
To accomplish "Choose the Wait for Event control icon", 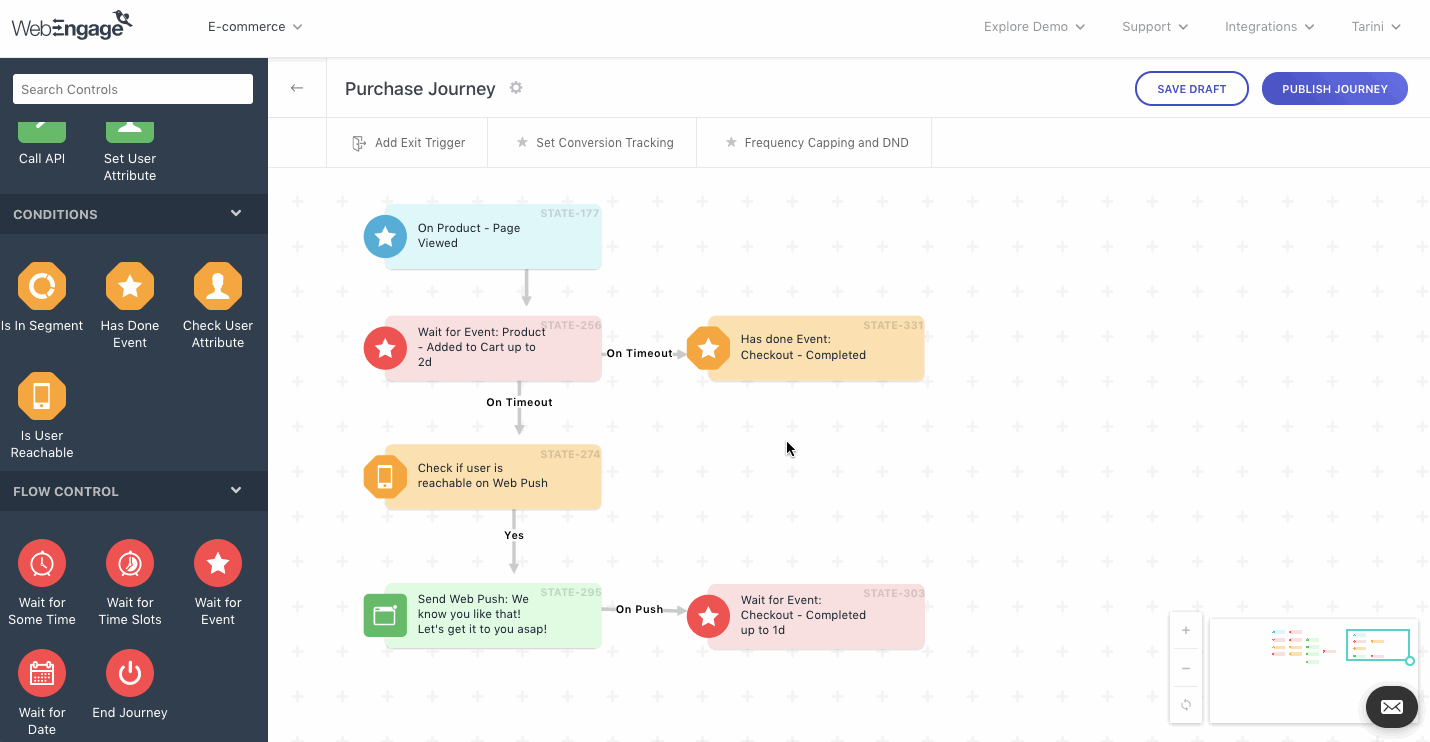I will 218,564.
